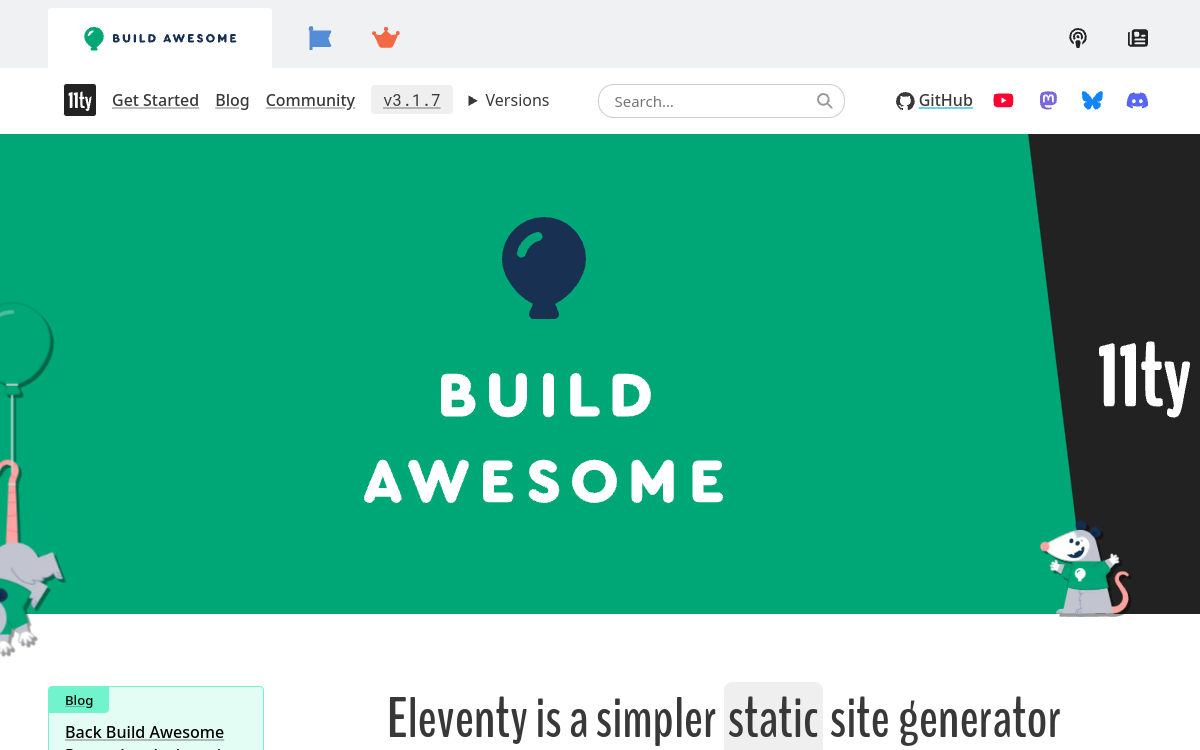Image resolution: width=1200 pixels, height=750 pixels.
Task: Click the Blog label on the sidebar card
Action: pyautogui.click(x=79, y=700)
